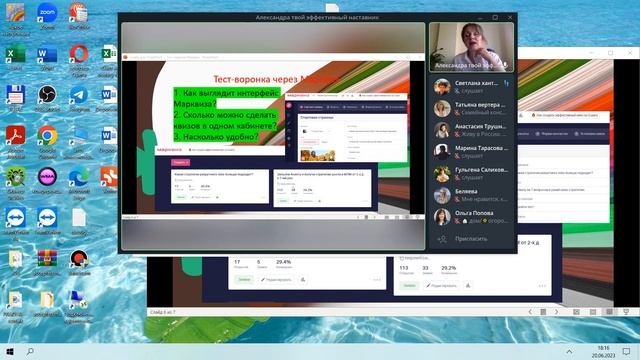The width and height of the screenshot is (640, 360).
Task: Select participant Анастасия Трушн in the list
Action: tap(472, 130)
